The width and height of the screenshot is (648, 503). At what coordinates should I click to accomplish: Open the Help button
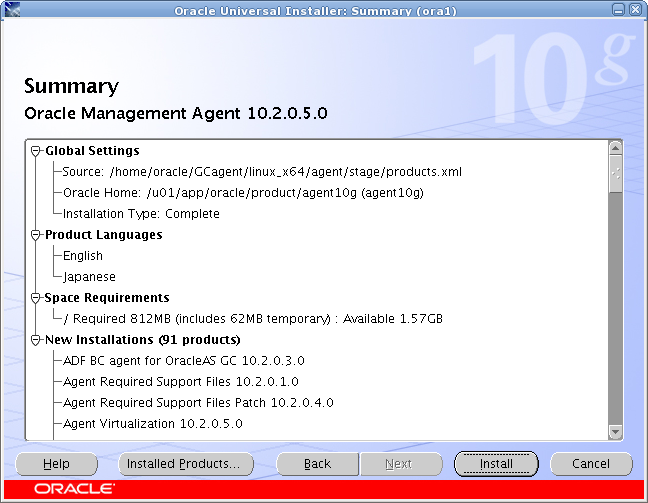(x=57, y=464)
